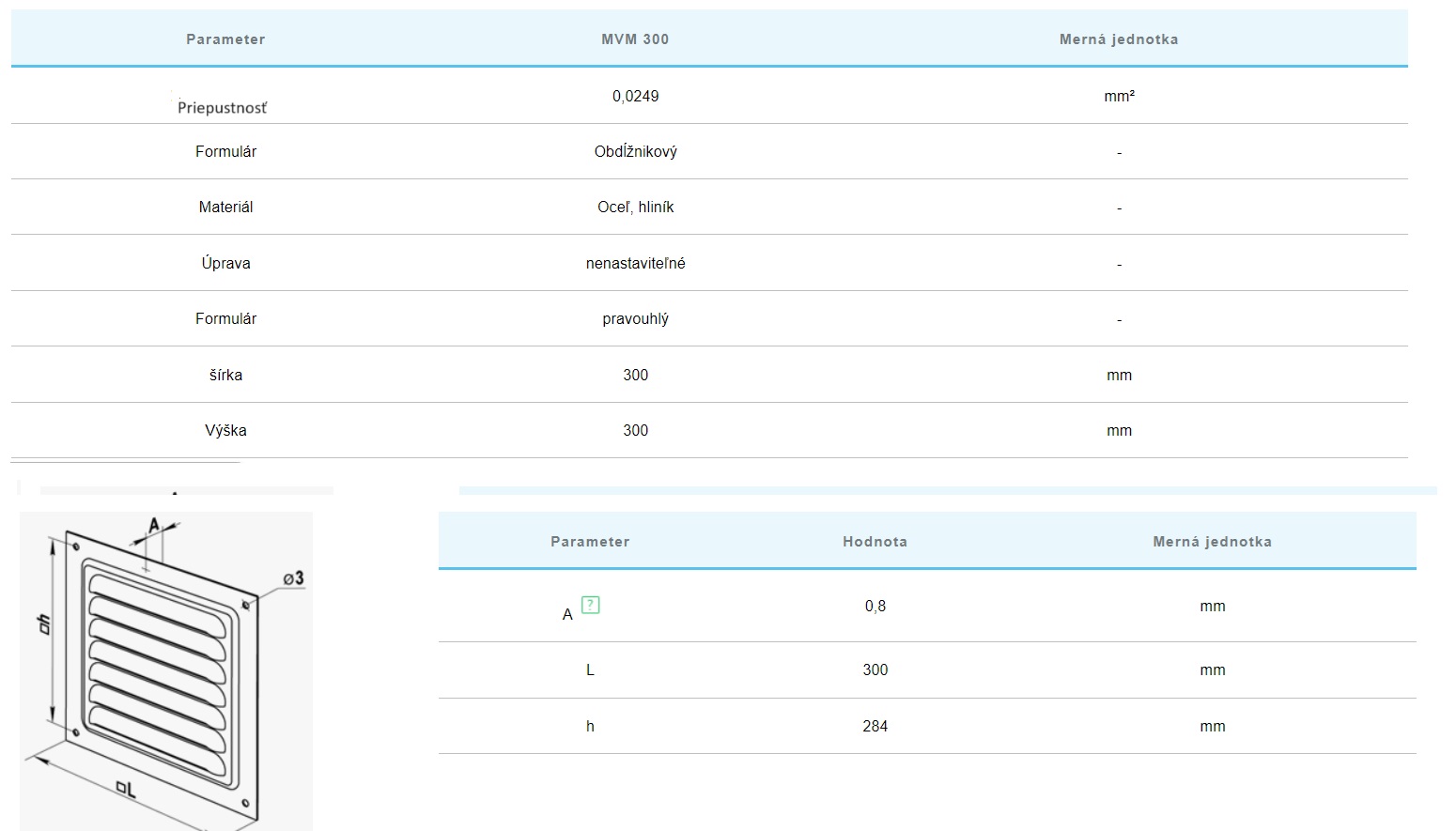Select the Materiál row label

[x=225, y=207]
